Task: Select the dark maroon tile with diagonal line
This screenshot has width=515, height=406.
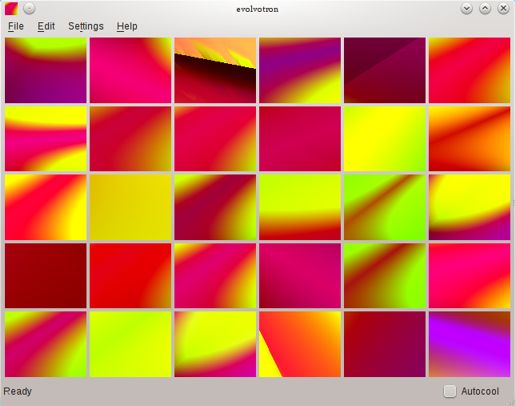Action: (385, 70)
